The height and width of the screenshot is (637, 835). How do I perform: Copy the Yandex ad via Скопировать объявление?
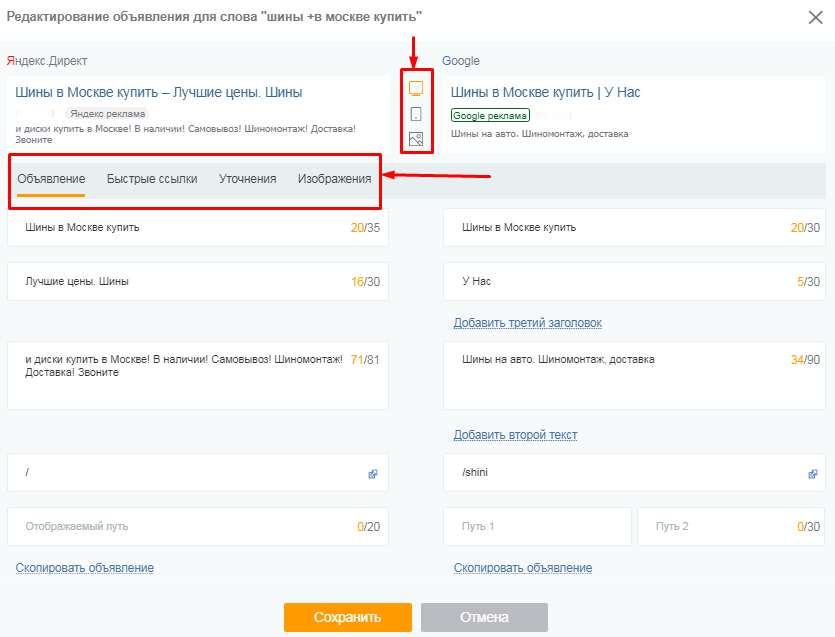coord(85,568)
